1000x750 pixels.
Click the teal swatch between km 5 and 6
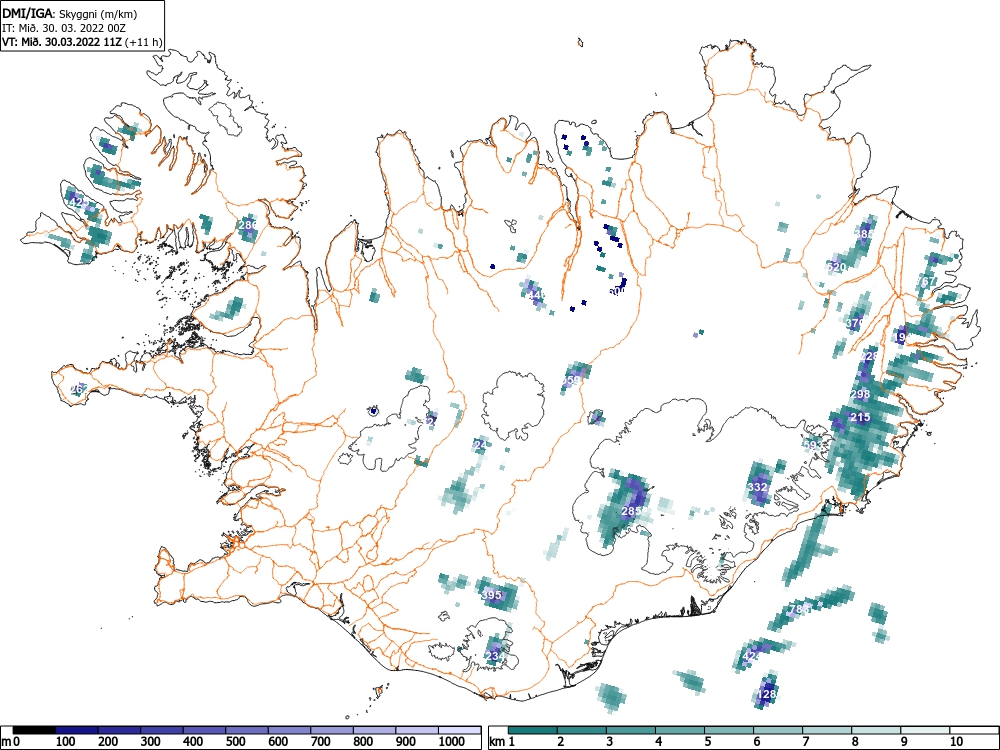(729, 730)
